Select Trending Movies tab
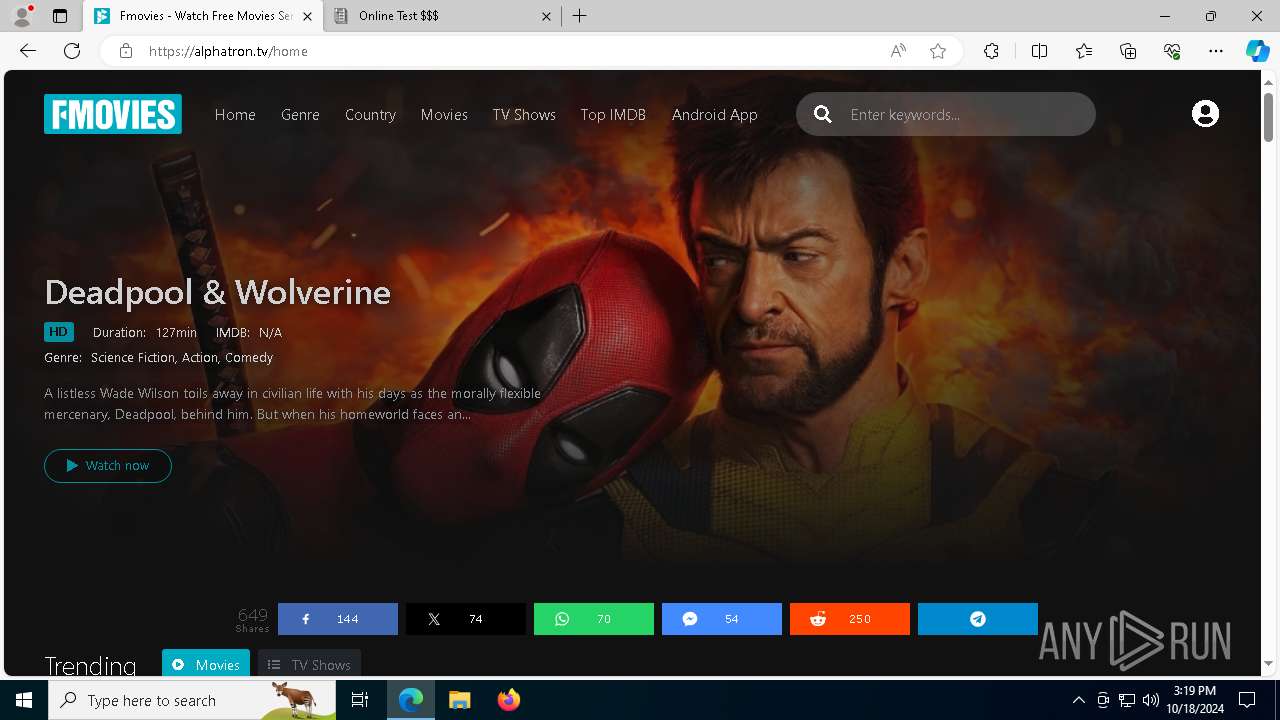Image resolution: width=1280 pixels, height=720 pixels. click(206, 664)
